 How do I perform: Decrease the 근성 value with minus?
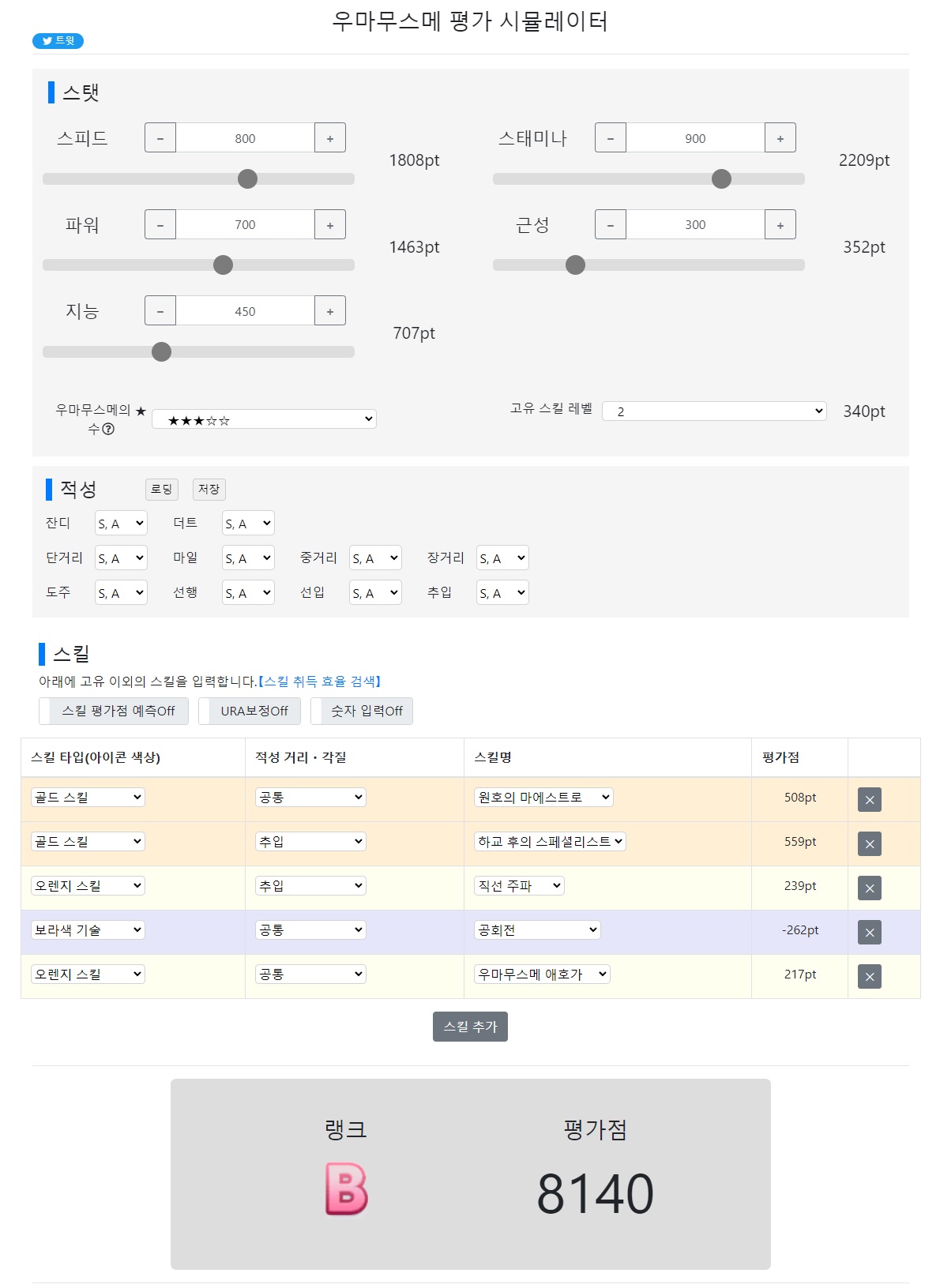[x=611, y=224]
